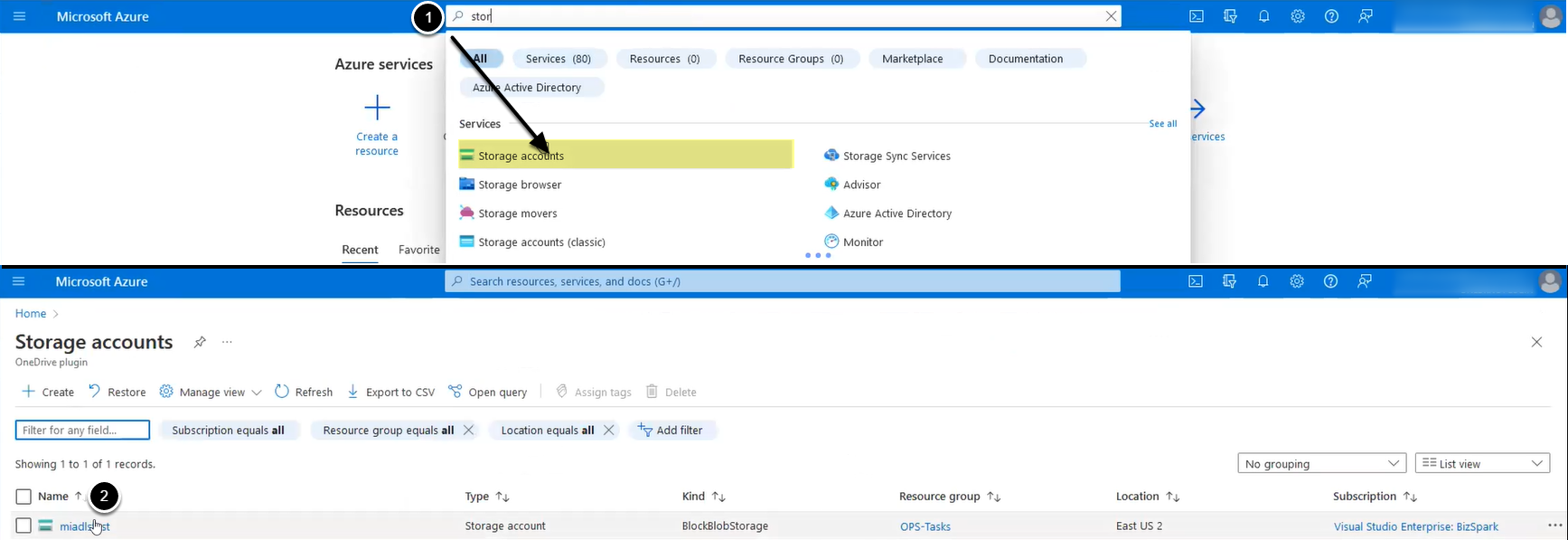Filter search by Resource Groups (0)
The image size is (1568, 540).
tap(791, 59)
